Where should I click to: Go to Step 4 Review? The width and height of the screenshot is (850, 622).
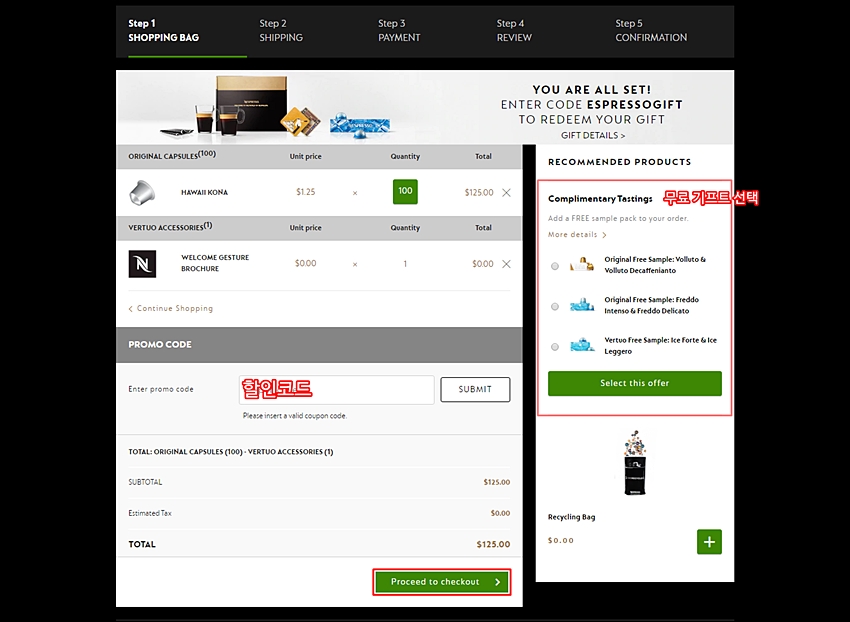click(x=514, y=30)
